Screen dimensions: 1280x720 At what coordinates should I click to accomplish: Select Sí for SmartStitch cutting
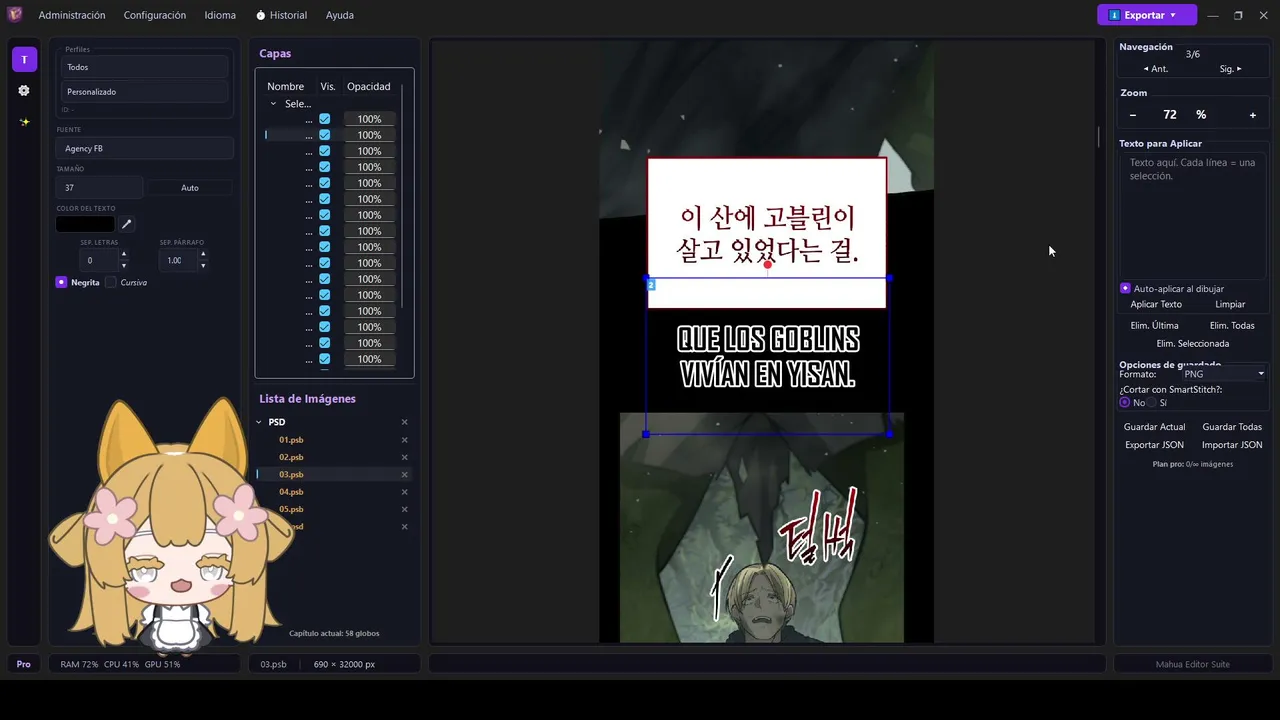(1151, 402)
